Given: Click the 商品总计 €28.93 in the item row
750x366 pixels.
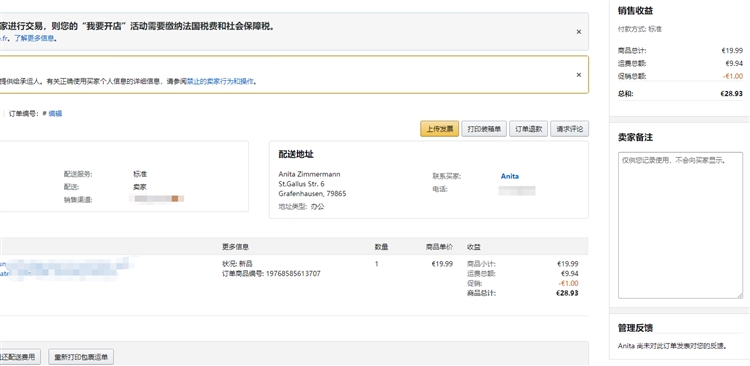Looking at the screenshot, I should 567,293.
